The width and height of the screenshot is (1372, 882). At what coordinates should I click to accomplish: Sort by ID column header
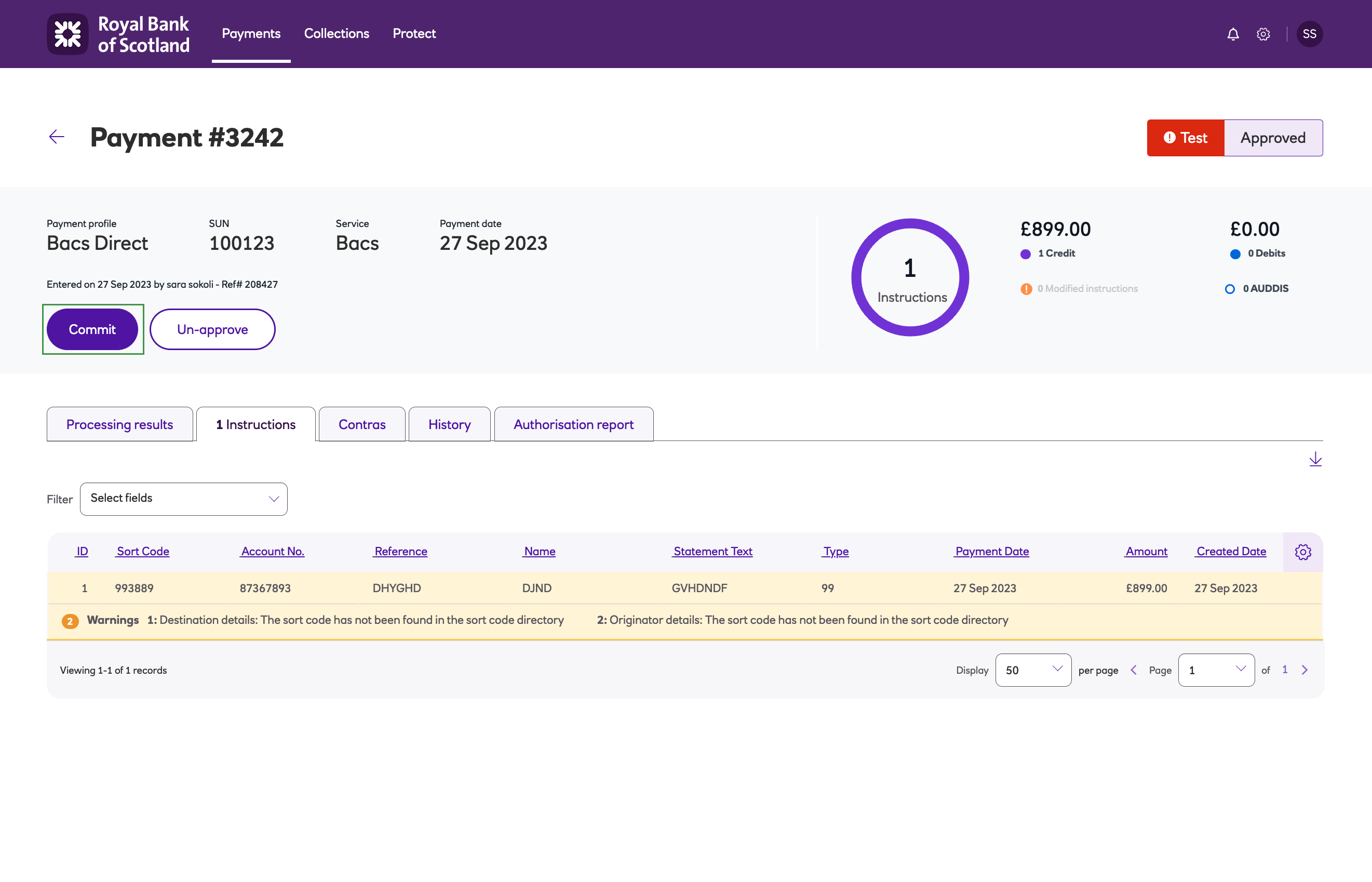click(x=82, y=551)
